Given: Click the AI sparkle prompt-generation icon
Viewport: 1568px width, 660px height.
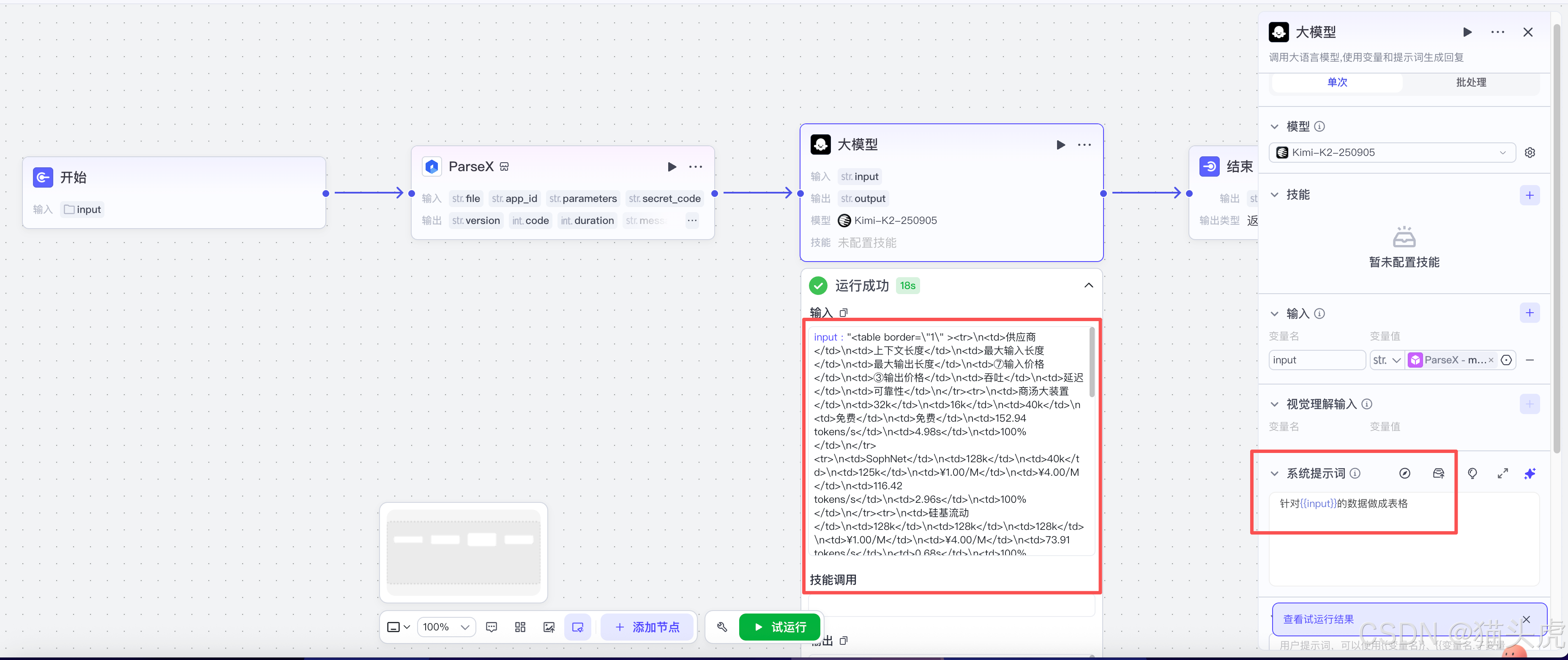Looking at the screenshot, I should pyautogui.click(x=1530, y=473).
